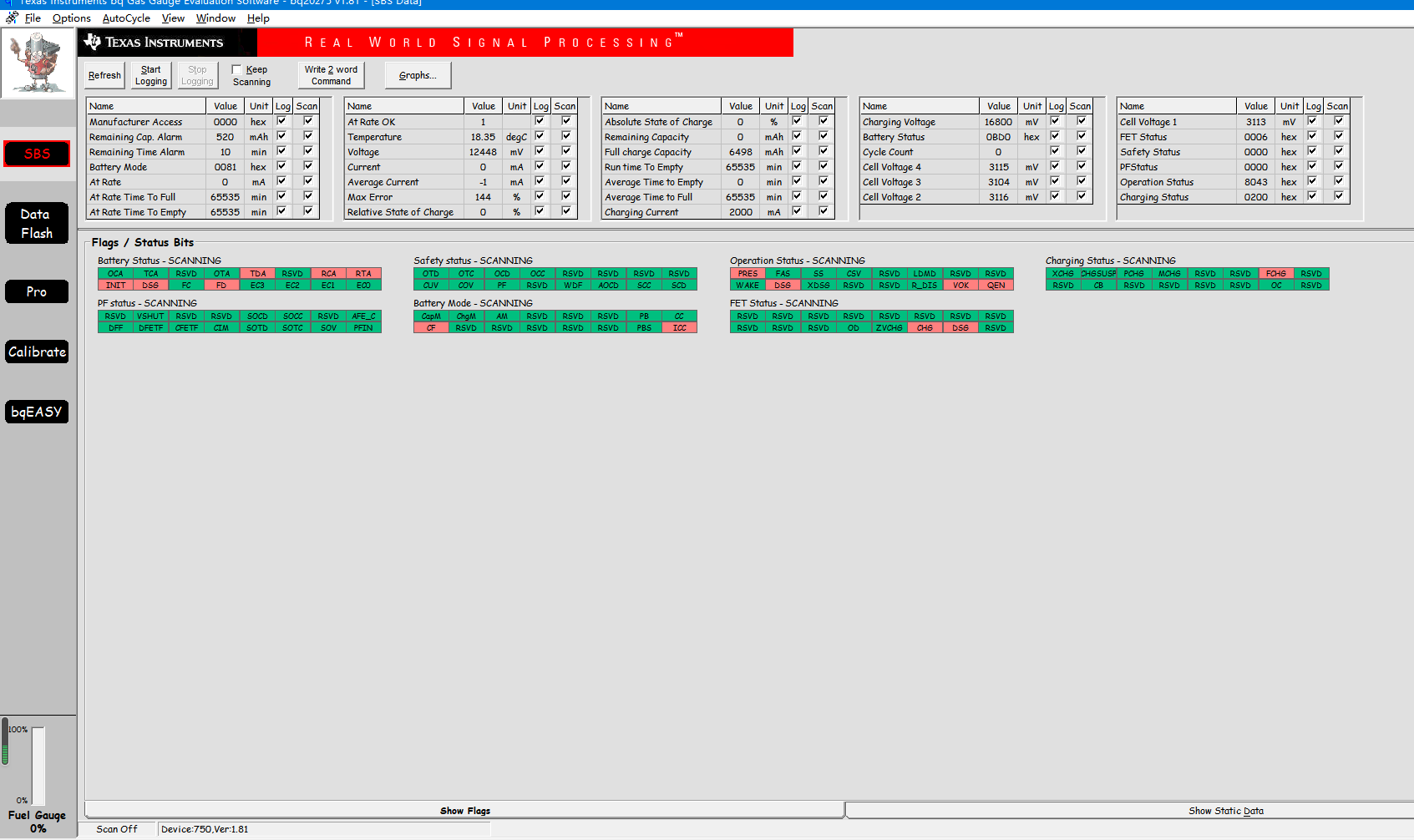This screenshot has height=840, width=1414.
Task: Click the green AOCD flag bit
Action: (608, 286)
